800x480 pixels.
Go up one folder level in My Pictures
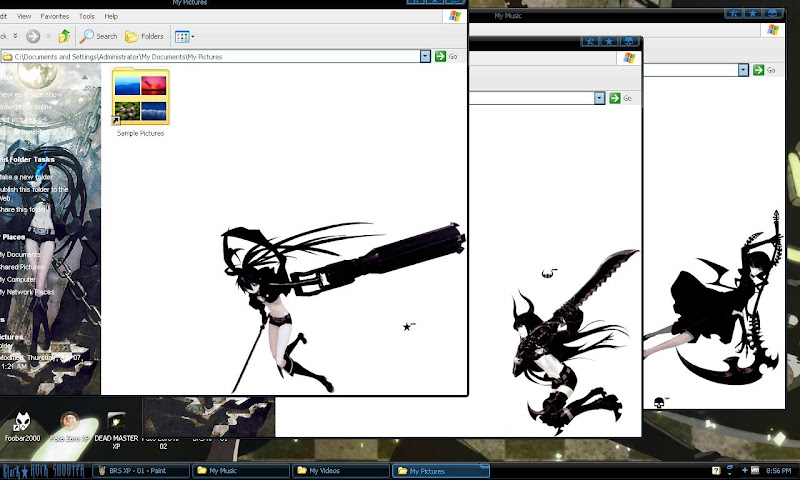pos(64,36)
